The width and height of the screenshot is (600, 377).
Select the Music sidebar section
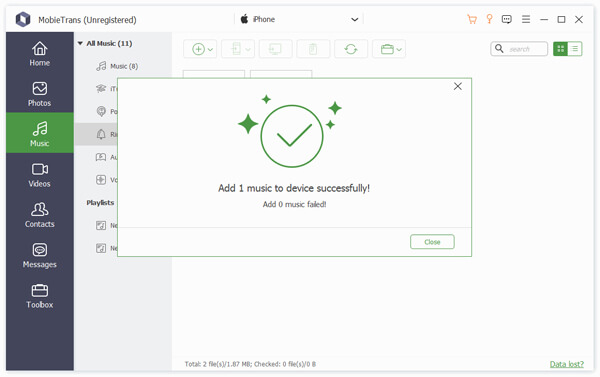tap(39, 133)
